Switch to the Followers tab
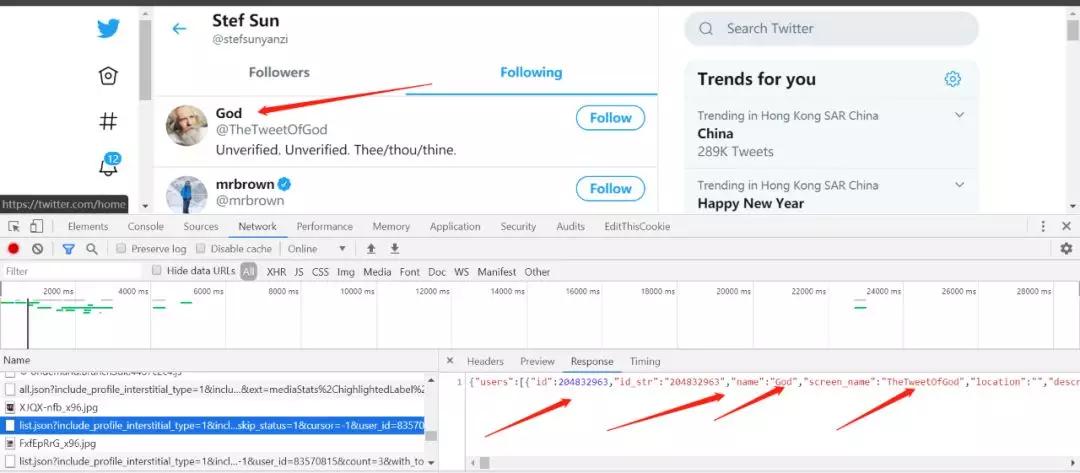The height and width of the screenshot is (473, 1080). (x=279, y=72)
